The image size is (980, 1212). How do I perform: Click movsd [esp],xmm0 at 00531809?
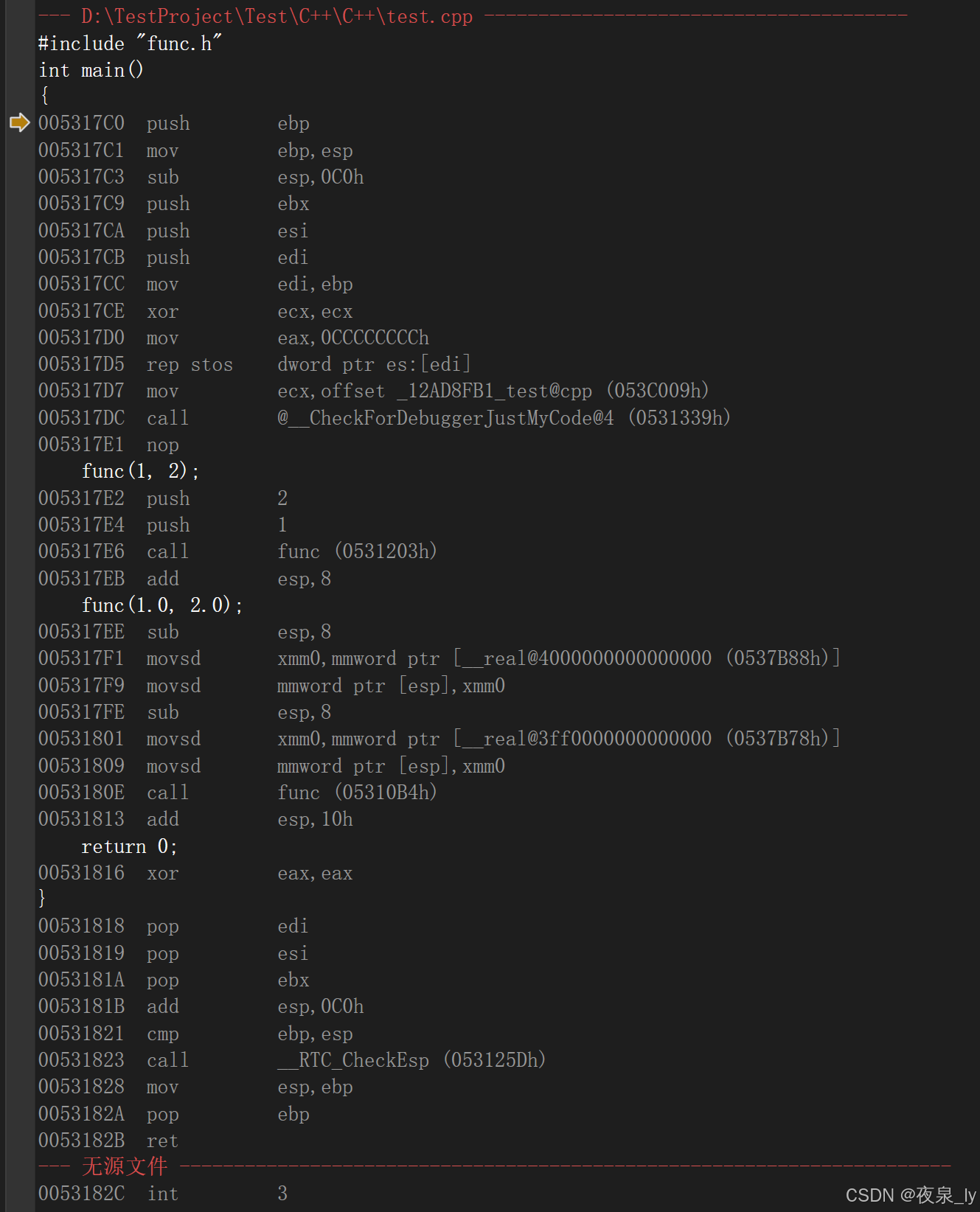271,766
